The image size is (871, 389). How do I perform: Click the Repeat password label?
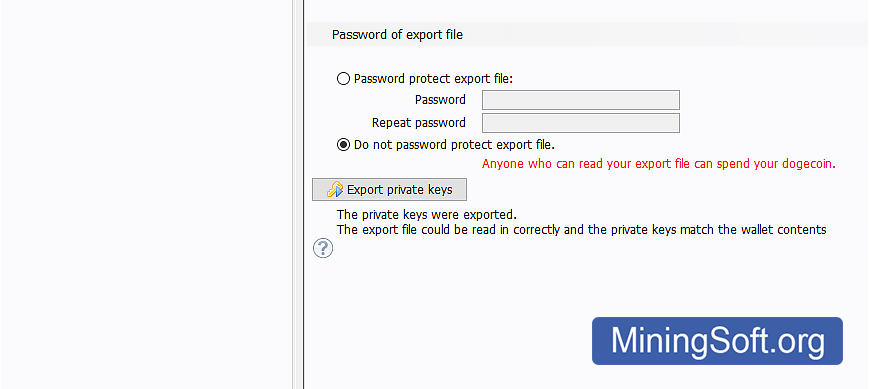click(419, 123)
